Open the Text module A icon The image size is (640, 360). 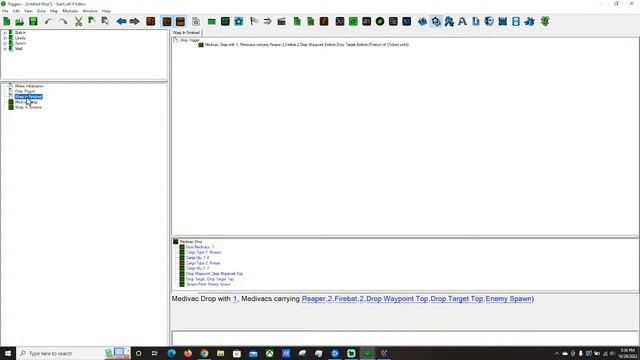(462, 21)
